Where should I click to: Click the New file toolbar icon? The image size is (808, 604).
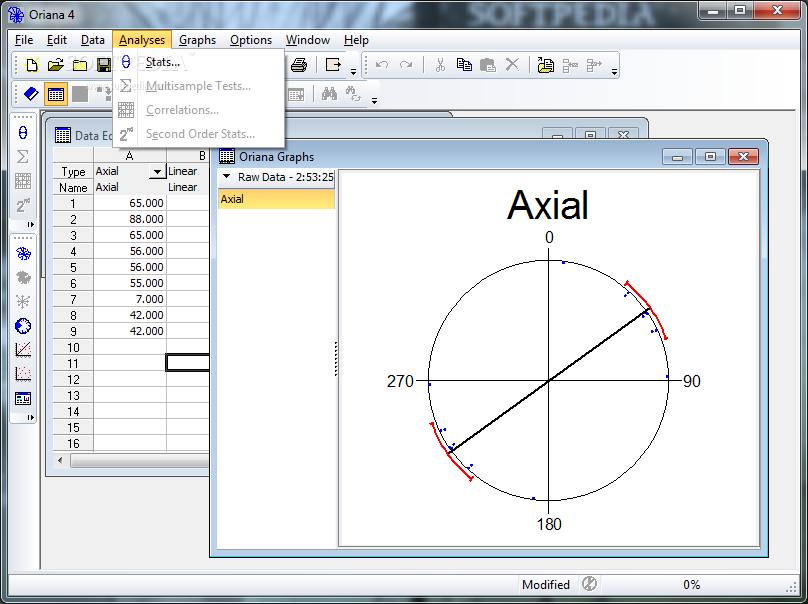pos(32,65)
